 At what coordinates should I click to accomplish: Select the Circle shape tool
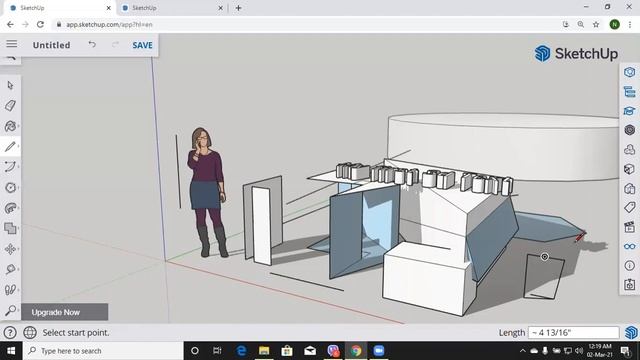[x=11, y=187]
